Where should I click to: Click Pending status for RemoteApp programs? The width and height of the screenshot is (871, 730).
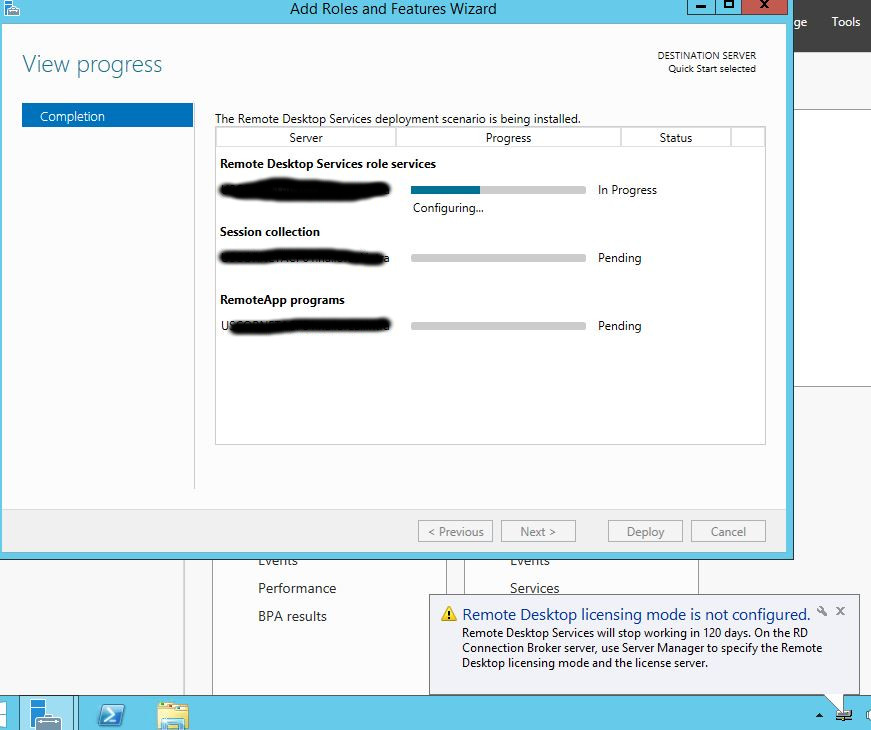[x=619, y=326]
